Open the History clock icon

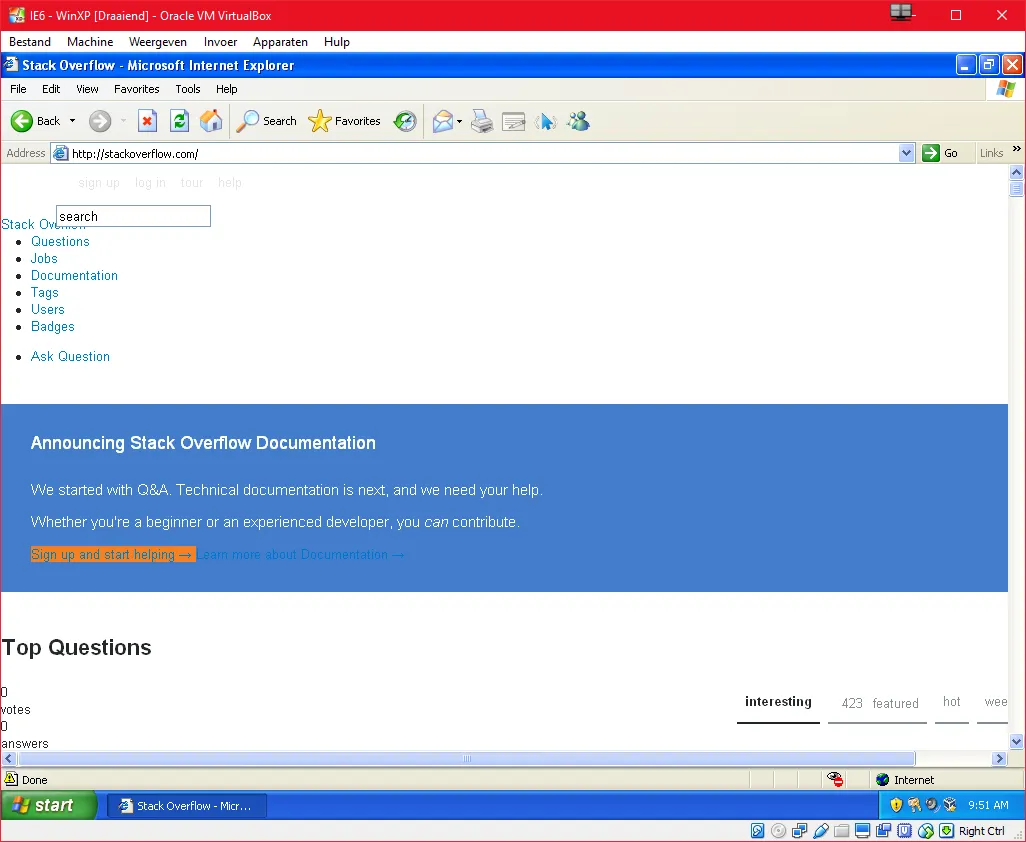(405, 121)
